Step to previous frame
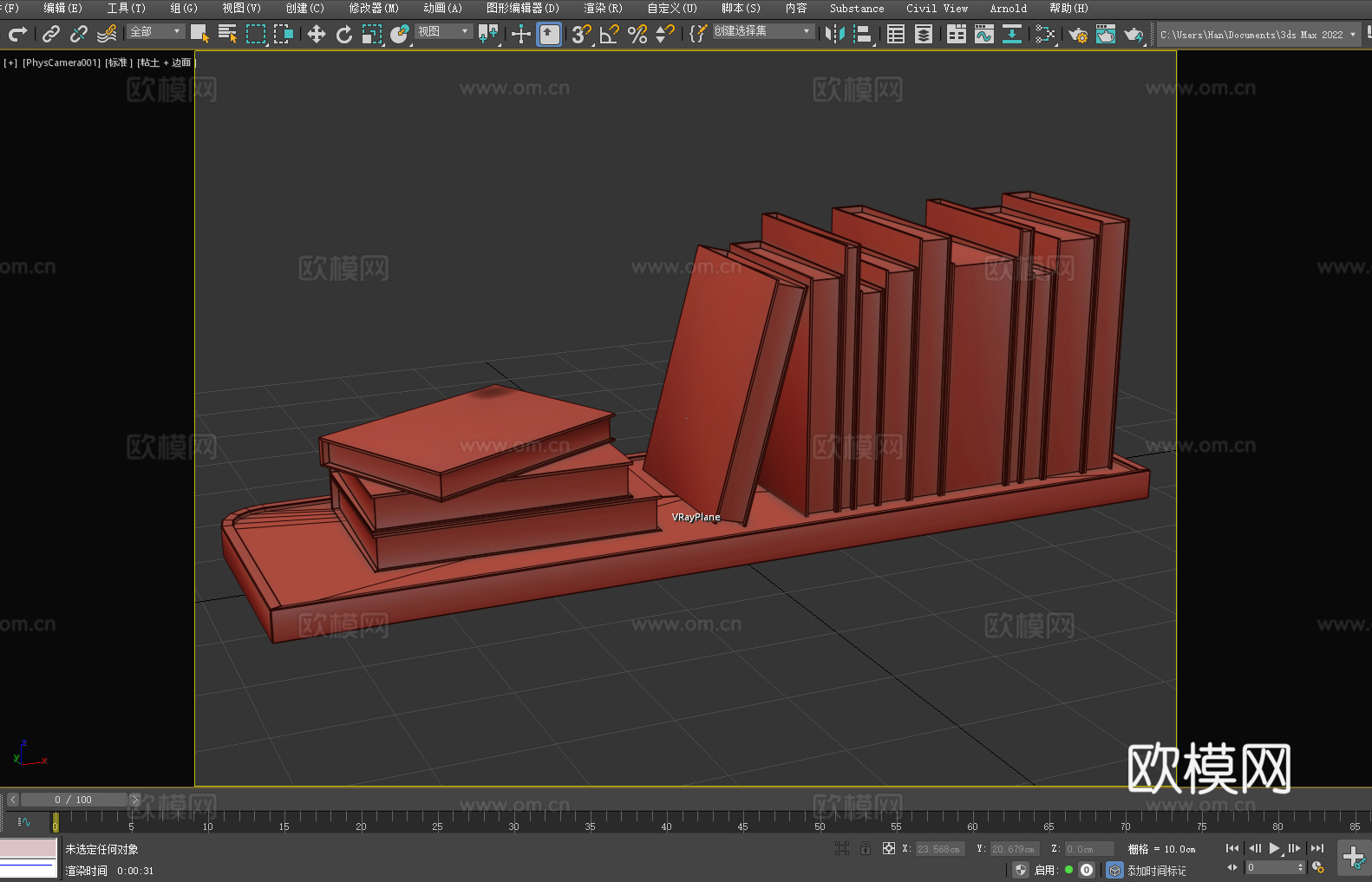1372x882 pixels. (x=1254, y=848)
